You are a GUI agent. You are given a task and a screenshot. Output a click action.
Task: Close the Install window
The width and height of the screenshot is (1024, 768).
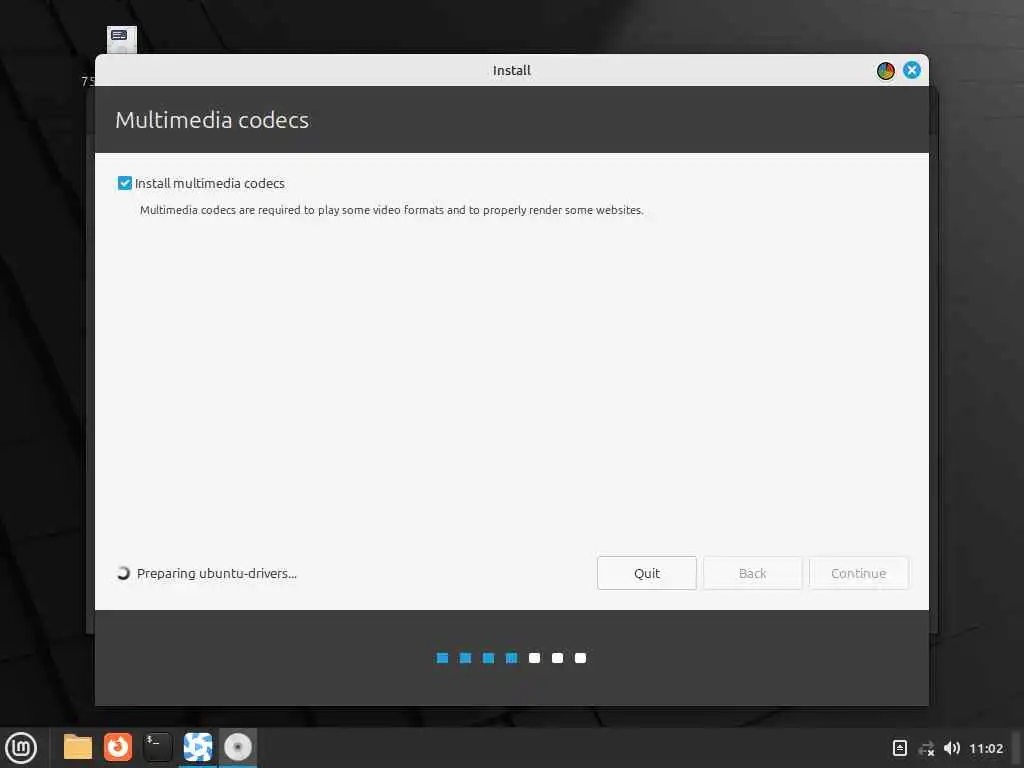point(912,70)
